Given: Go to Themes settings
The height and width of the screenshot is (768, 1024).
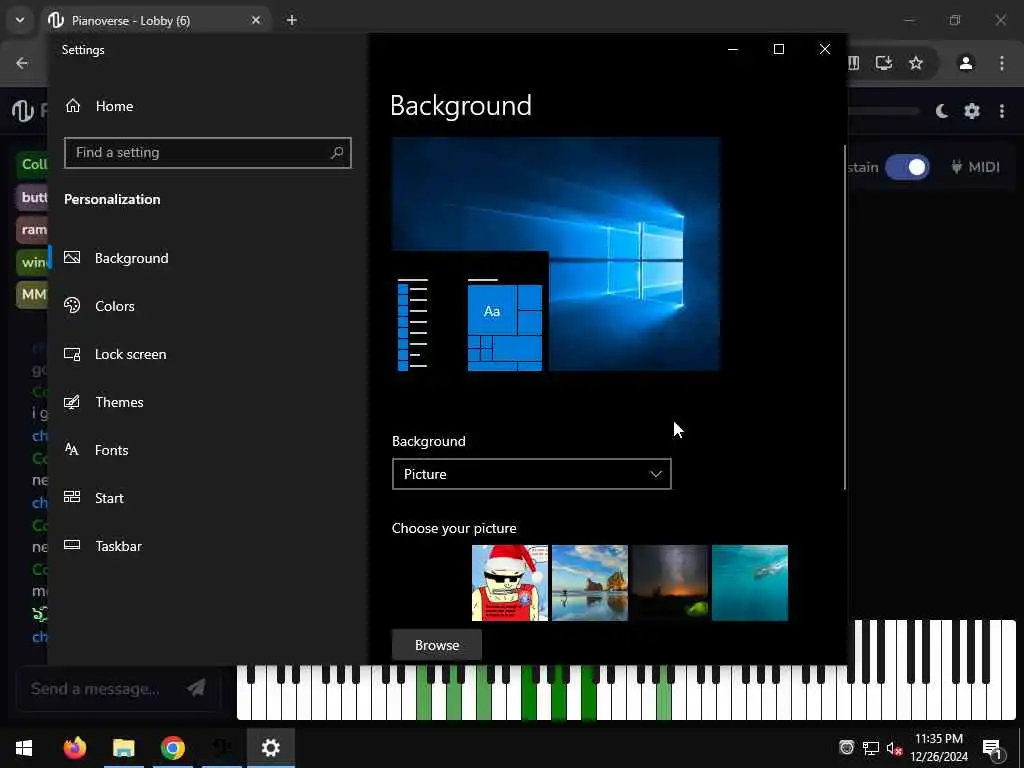Looking at the screenshot, I should (x=119, y=402).
